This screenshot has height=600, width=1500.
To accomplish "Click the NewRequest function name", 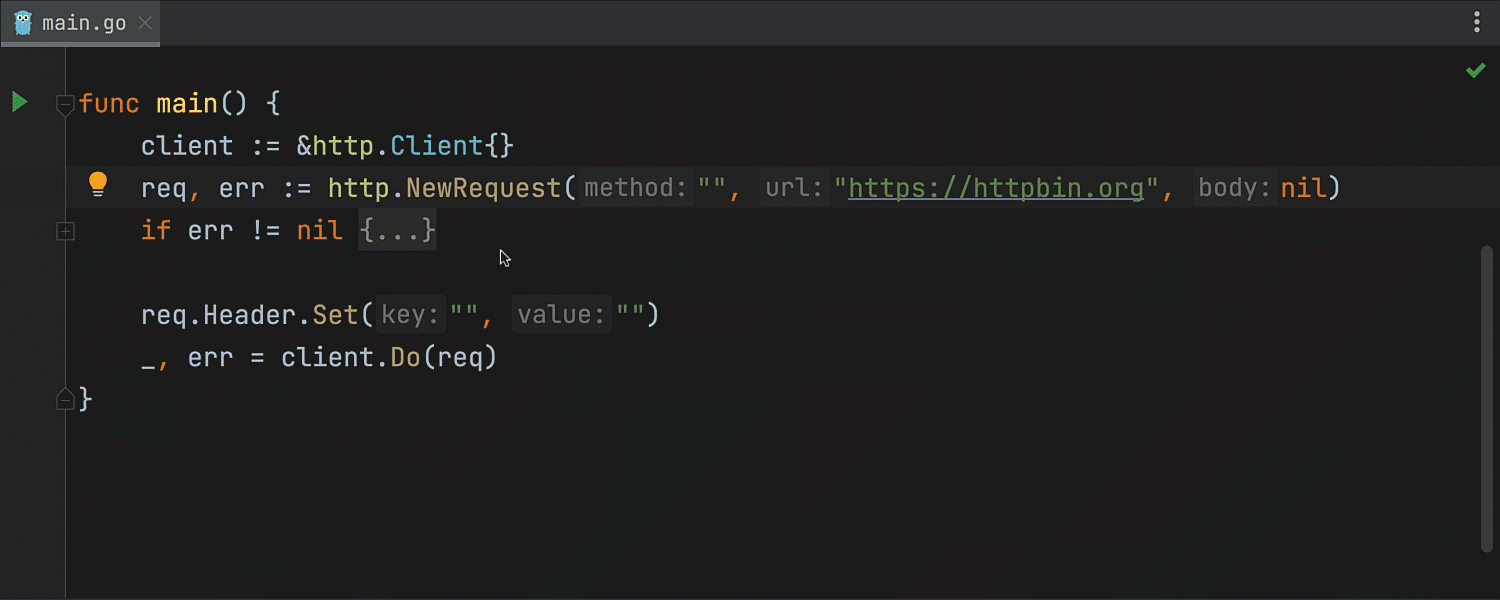I will click(483, 188).
